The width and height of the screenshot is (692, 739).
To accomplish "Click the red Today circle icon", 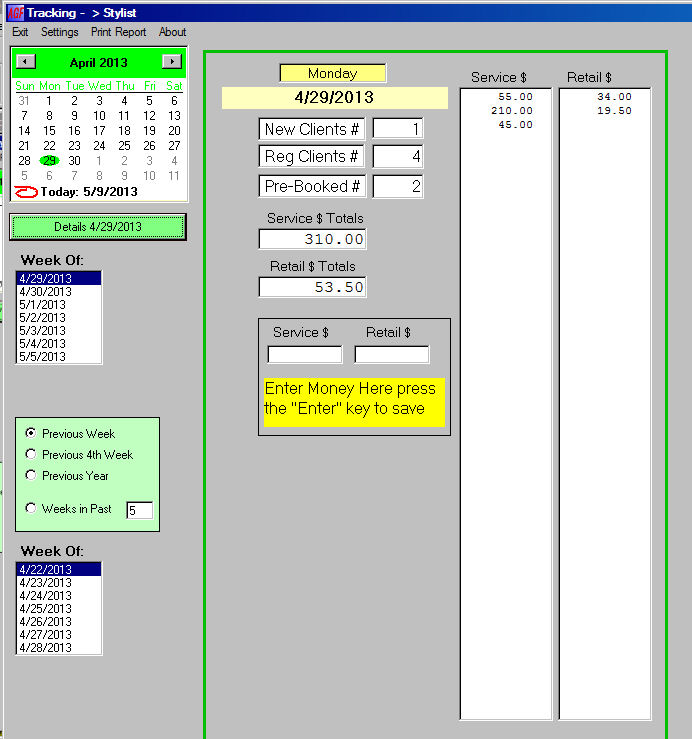I will click(x=27, y=192).
